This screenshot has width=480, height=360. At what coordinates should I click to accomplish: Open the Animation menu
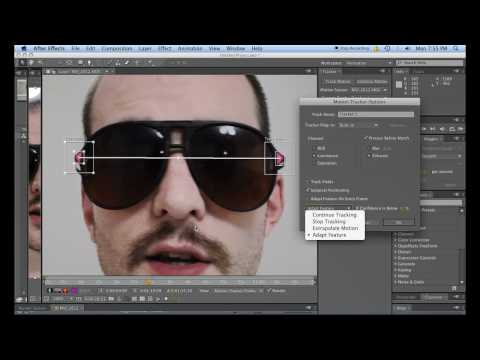coord(190,49)
